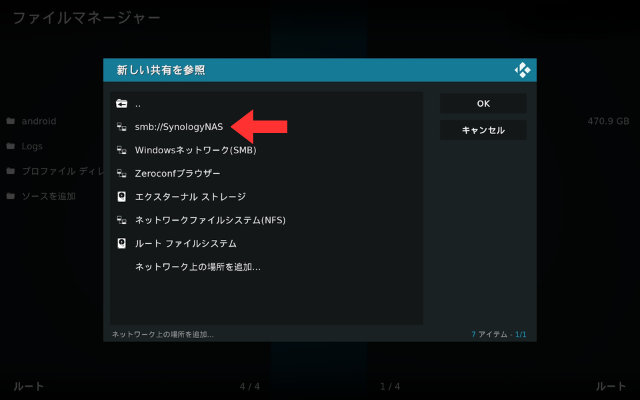The height and width of the screenshot is (400, 640).
Task: Click the ルート ファイルシステム drive icon
Action: point(121,243)
